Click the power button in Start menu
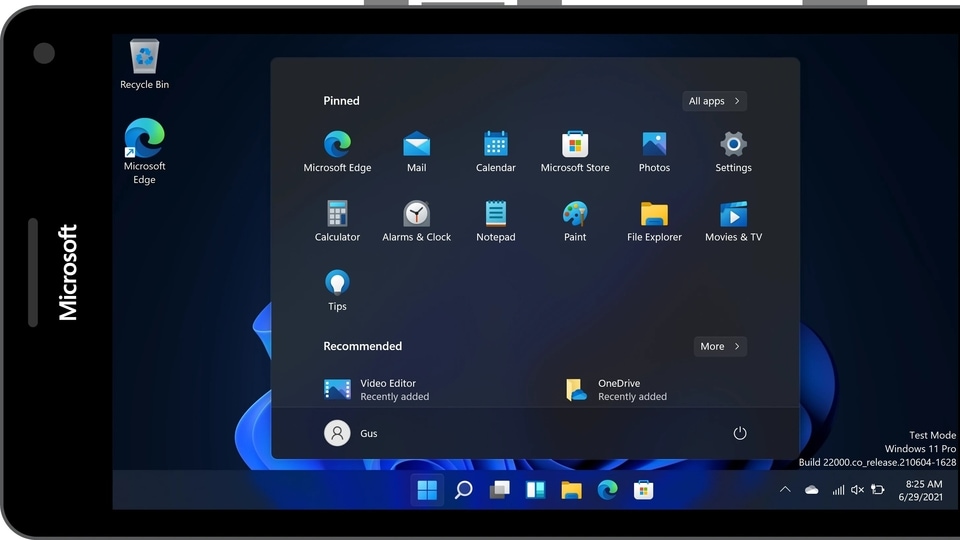The height and width of the screenshot is (540, 960). (740, 433)
